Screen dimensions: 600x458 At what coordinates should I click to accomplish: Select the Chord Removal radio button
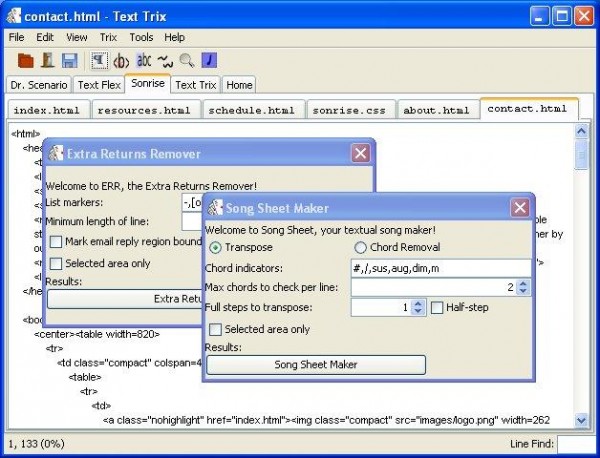point(360,248)
